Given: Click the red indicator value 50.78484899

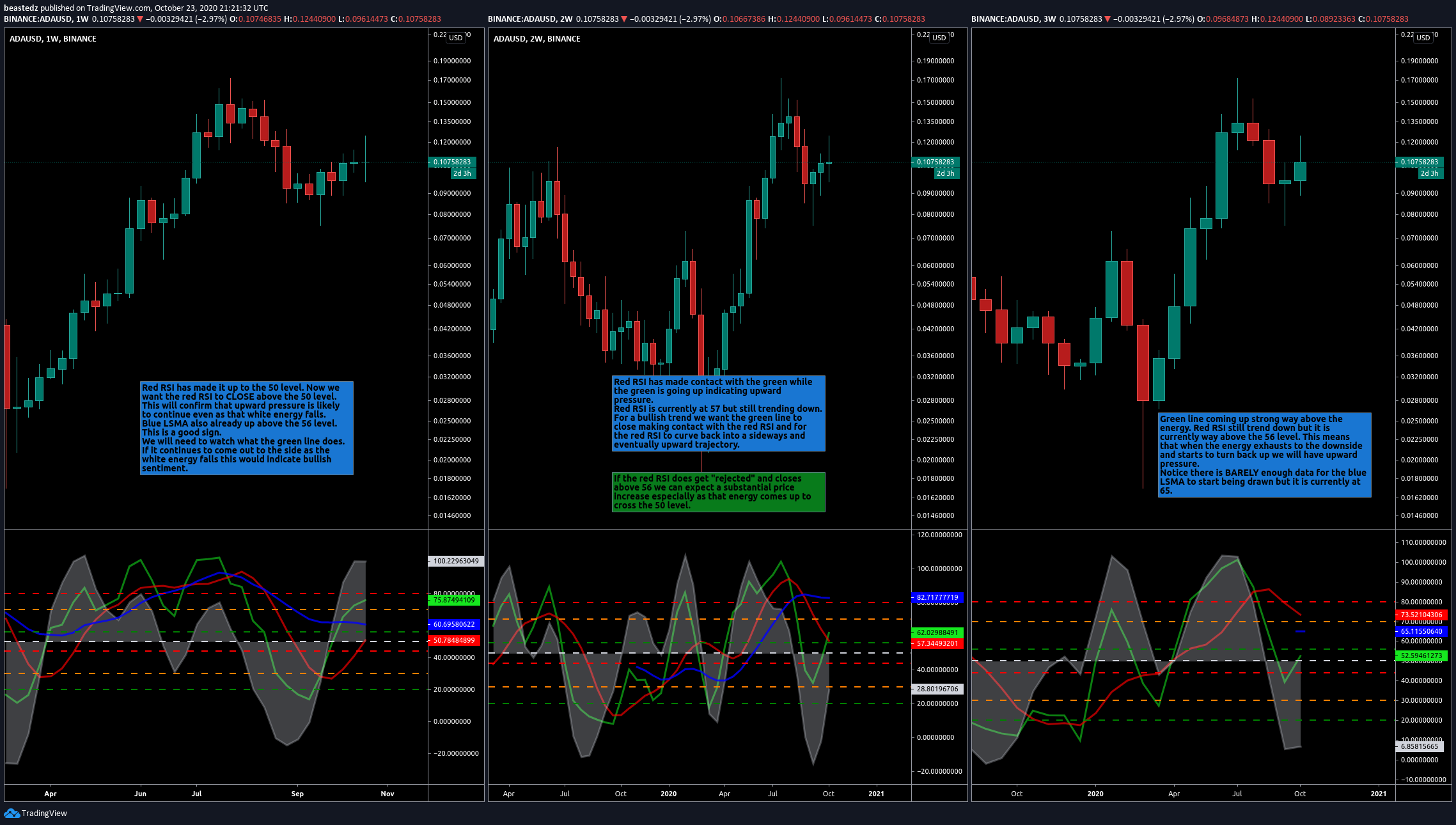Looking at the screenshot, I should [455, 640].
